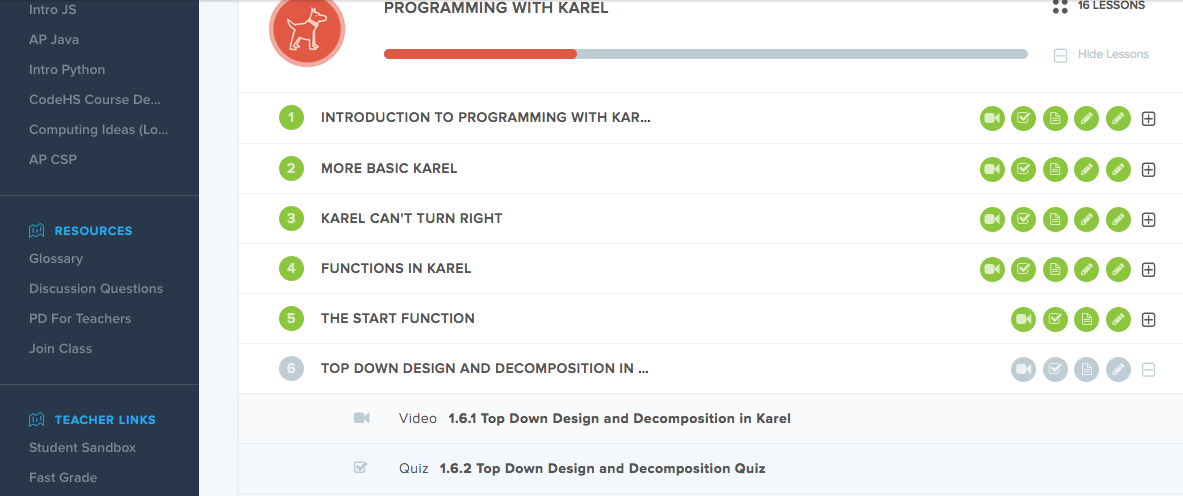Open the Glossary resource link
The image size is (1183, 496).
pos(56,259)
